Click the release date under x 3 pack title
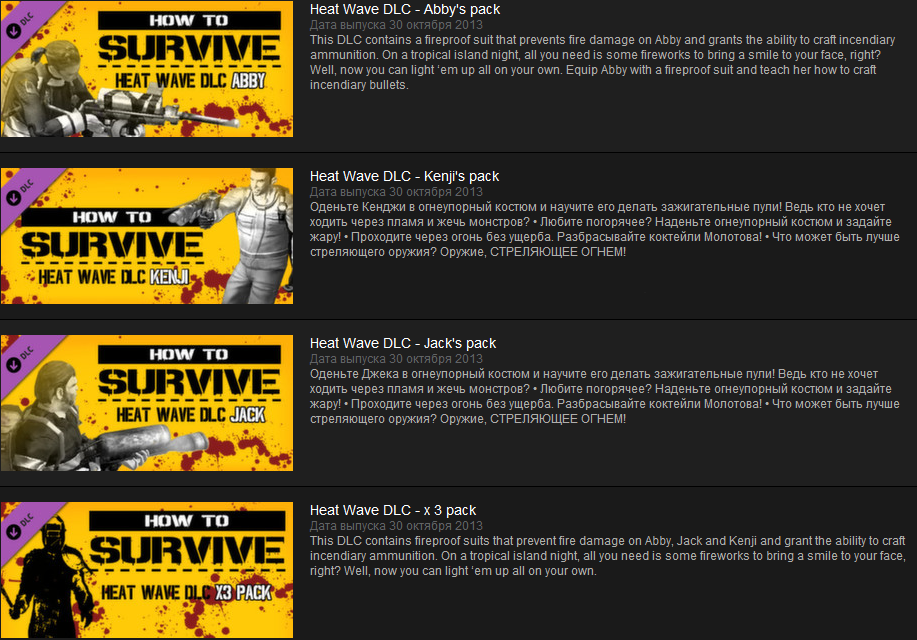 pyautogui.click(x=396, y=526)
